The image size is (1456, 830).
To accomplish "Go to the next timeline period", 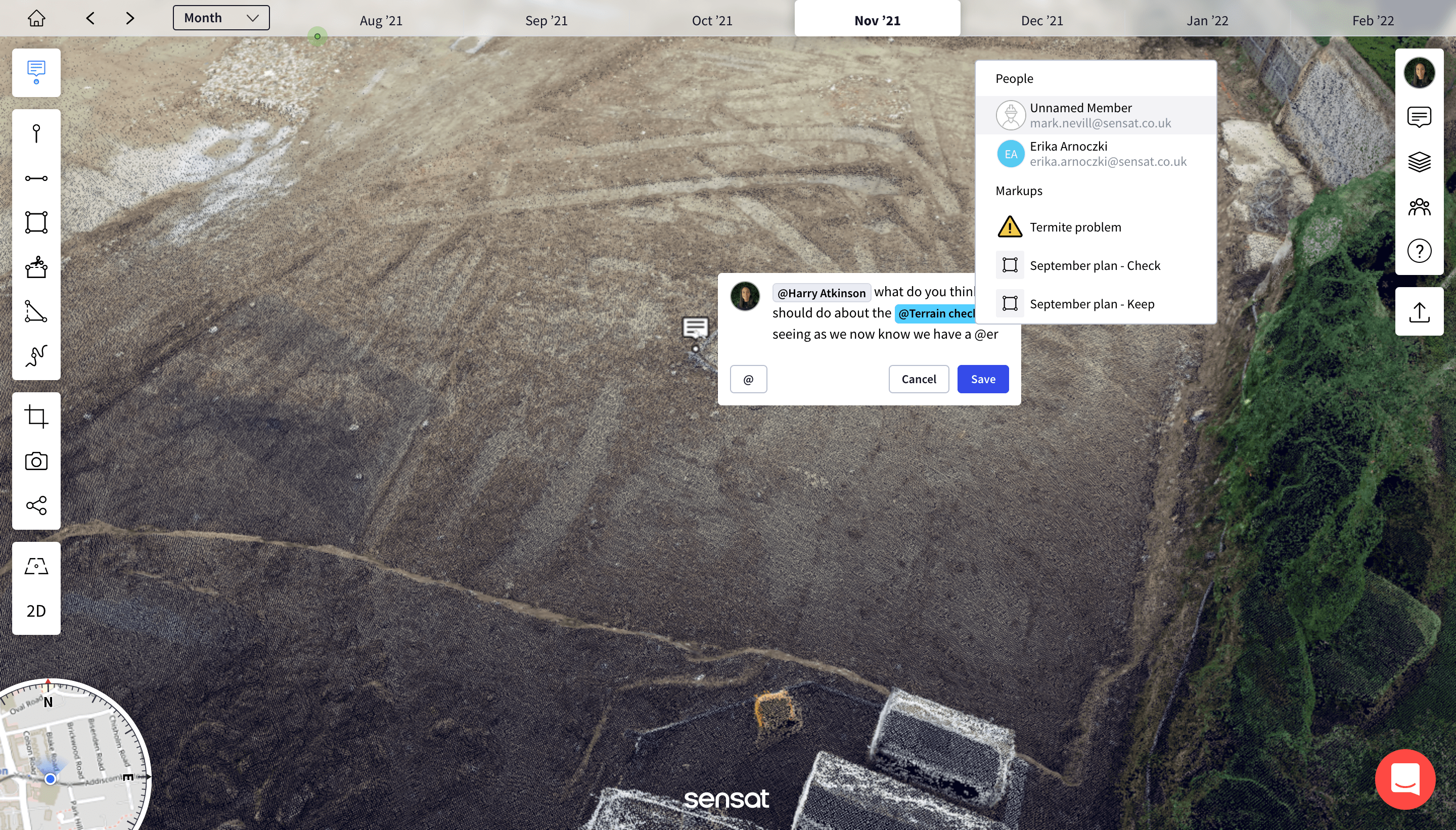I will (x=130, y=18).
